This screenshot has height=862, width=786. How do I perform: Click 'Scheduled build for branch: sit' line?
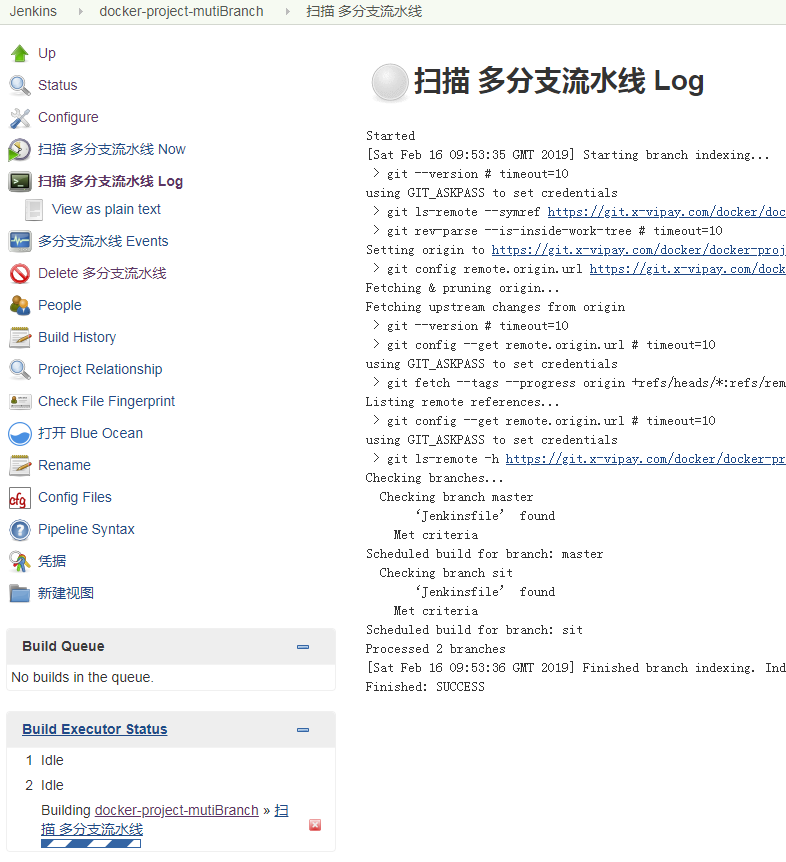click(x=474, y=630)
